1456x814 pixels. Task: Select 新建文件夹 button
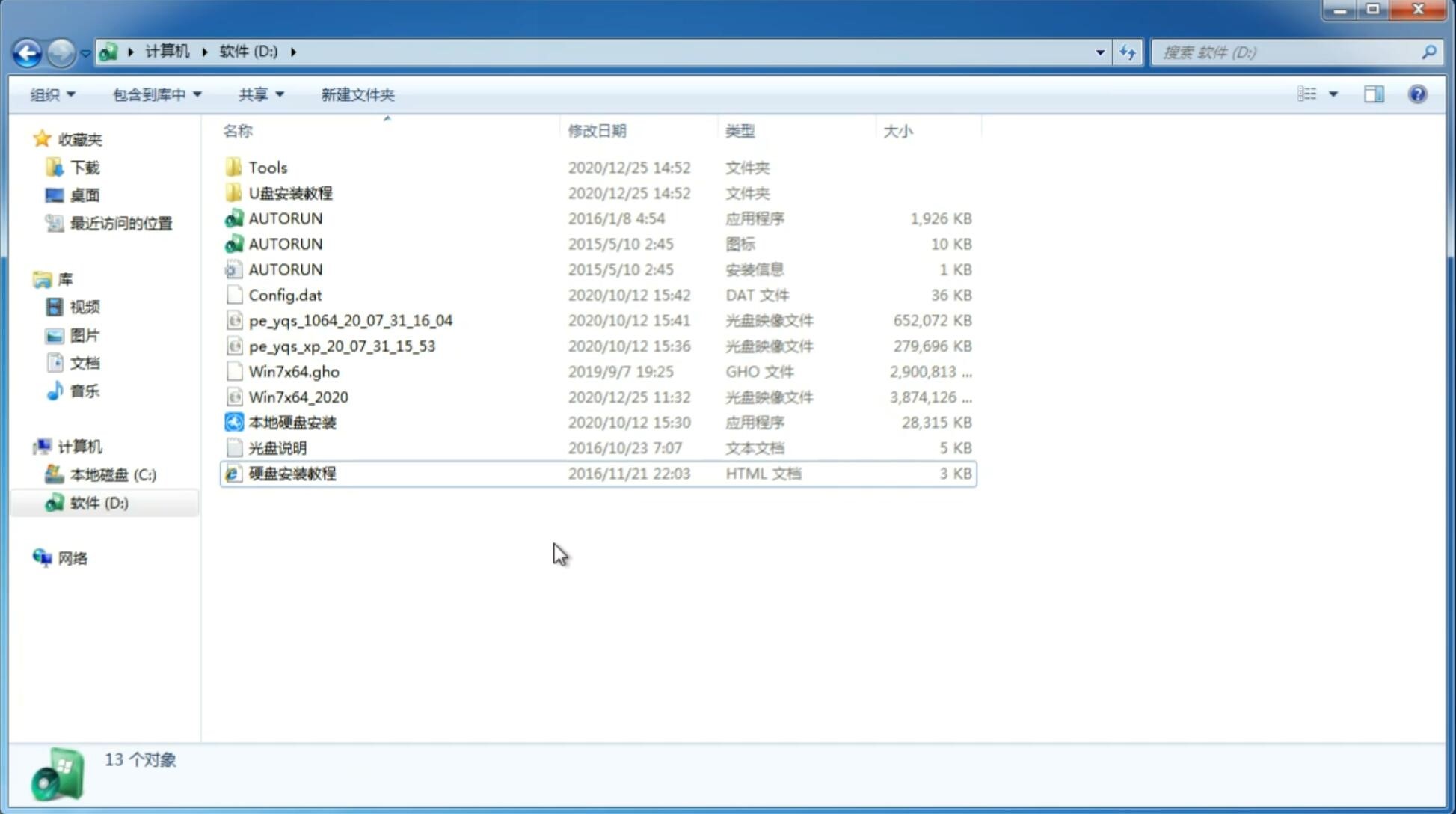(357, 94)
